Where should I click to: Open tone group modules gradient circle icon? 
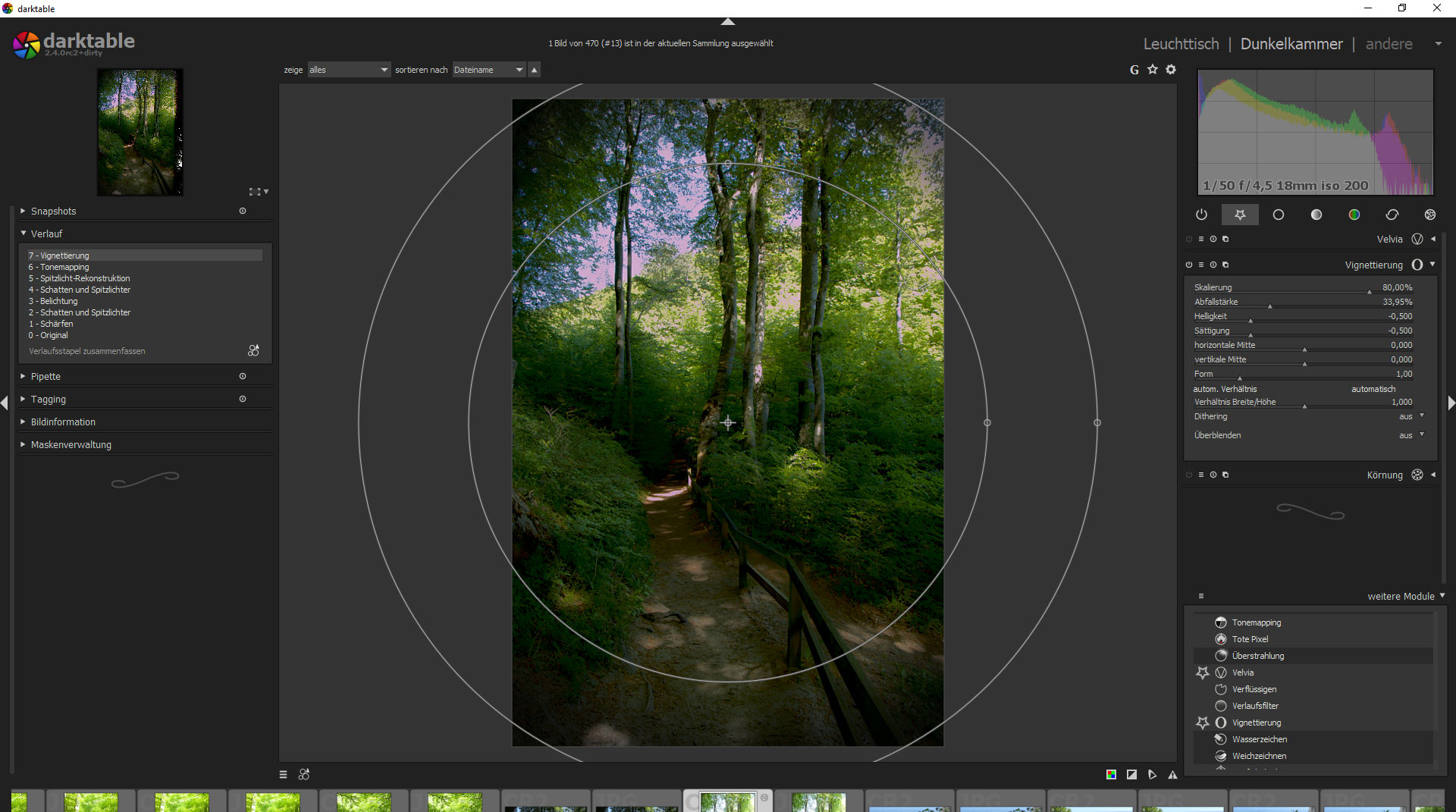tap(1316, 215)
